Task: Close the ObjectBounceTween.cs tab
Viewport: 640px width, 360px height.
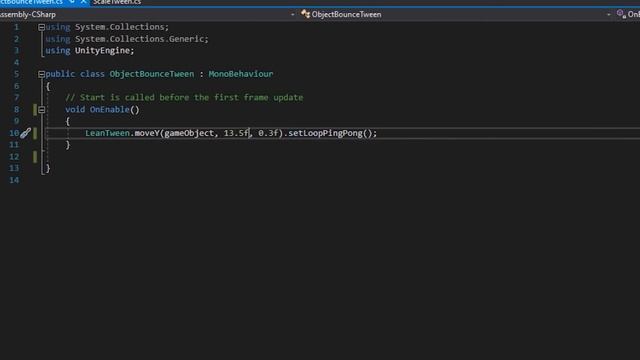Action: tap(83, 2)
